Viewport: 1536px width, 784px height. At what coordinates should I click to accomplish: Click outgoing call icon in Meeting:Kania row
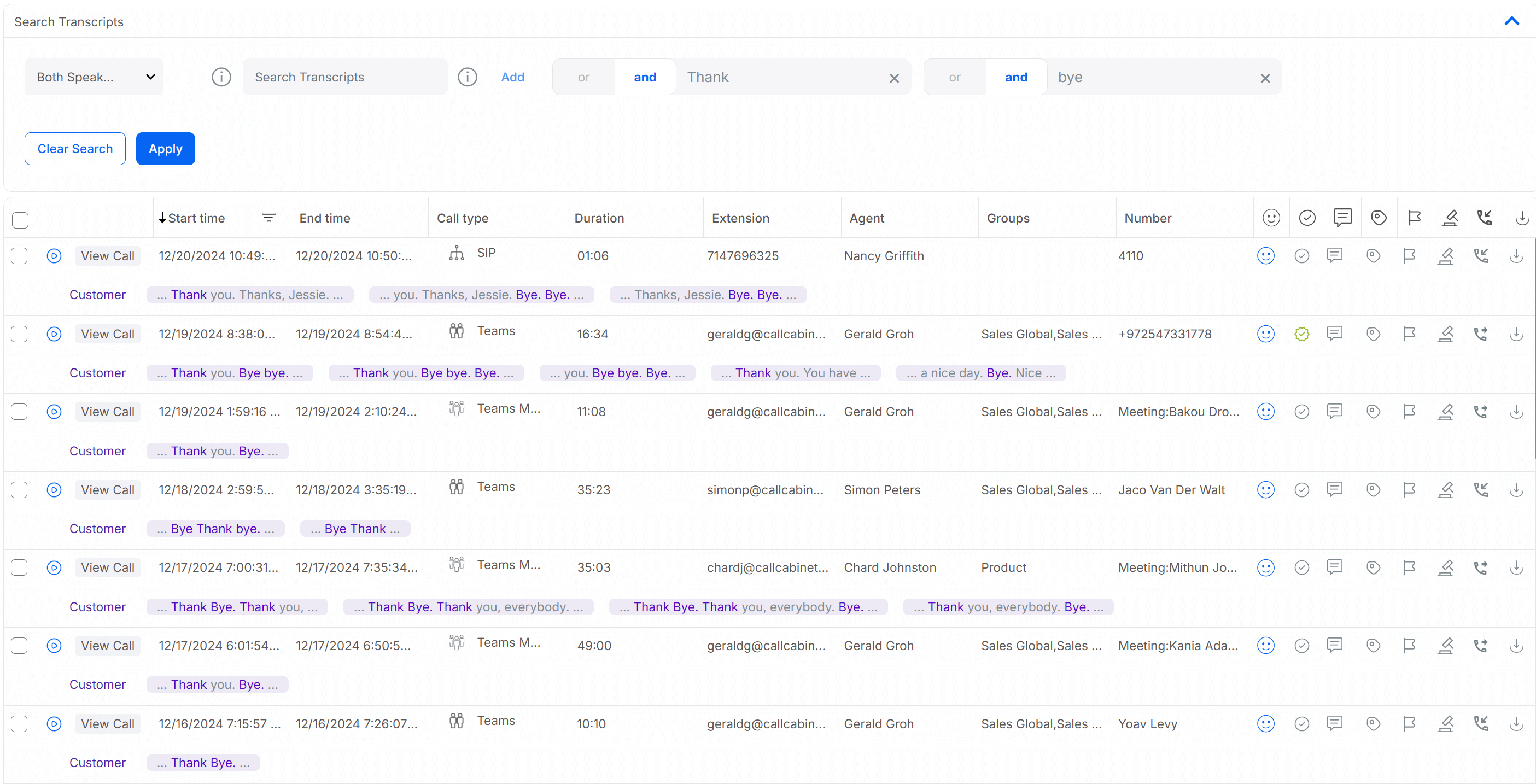click(x=1481, y=646)
